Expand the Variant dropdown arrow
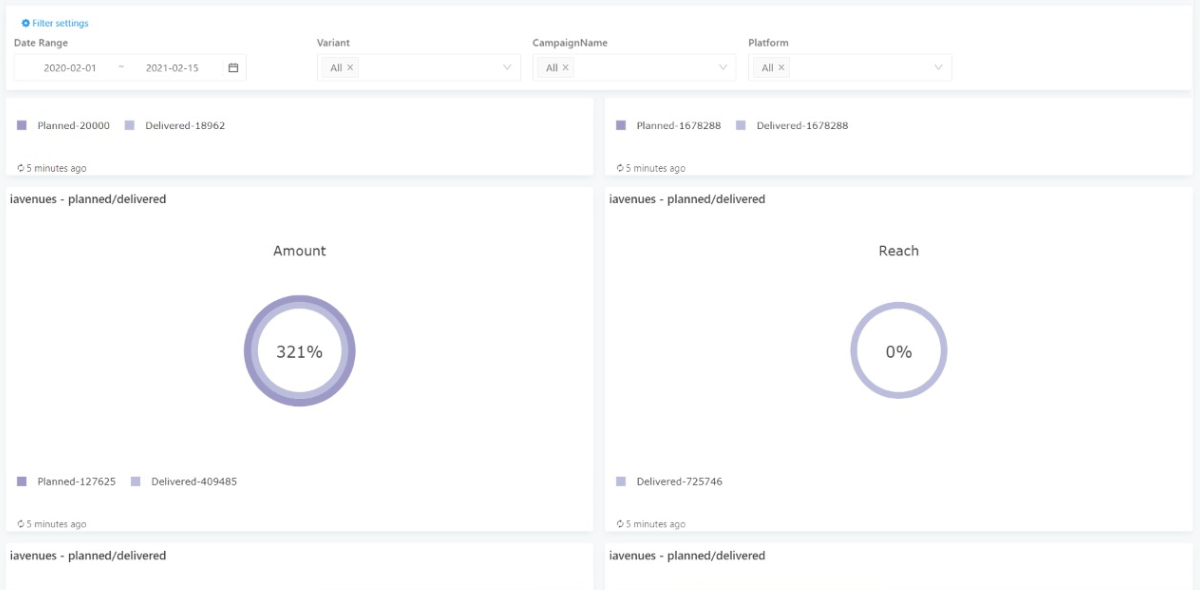 click(x=507, y=68)
